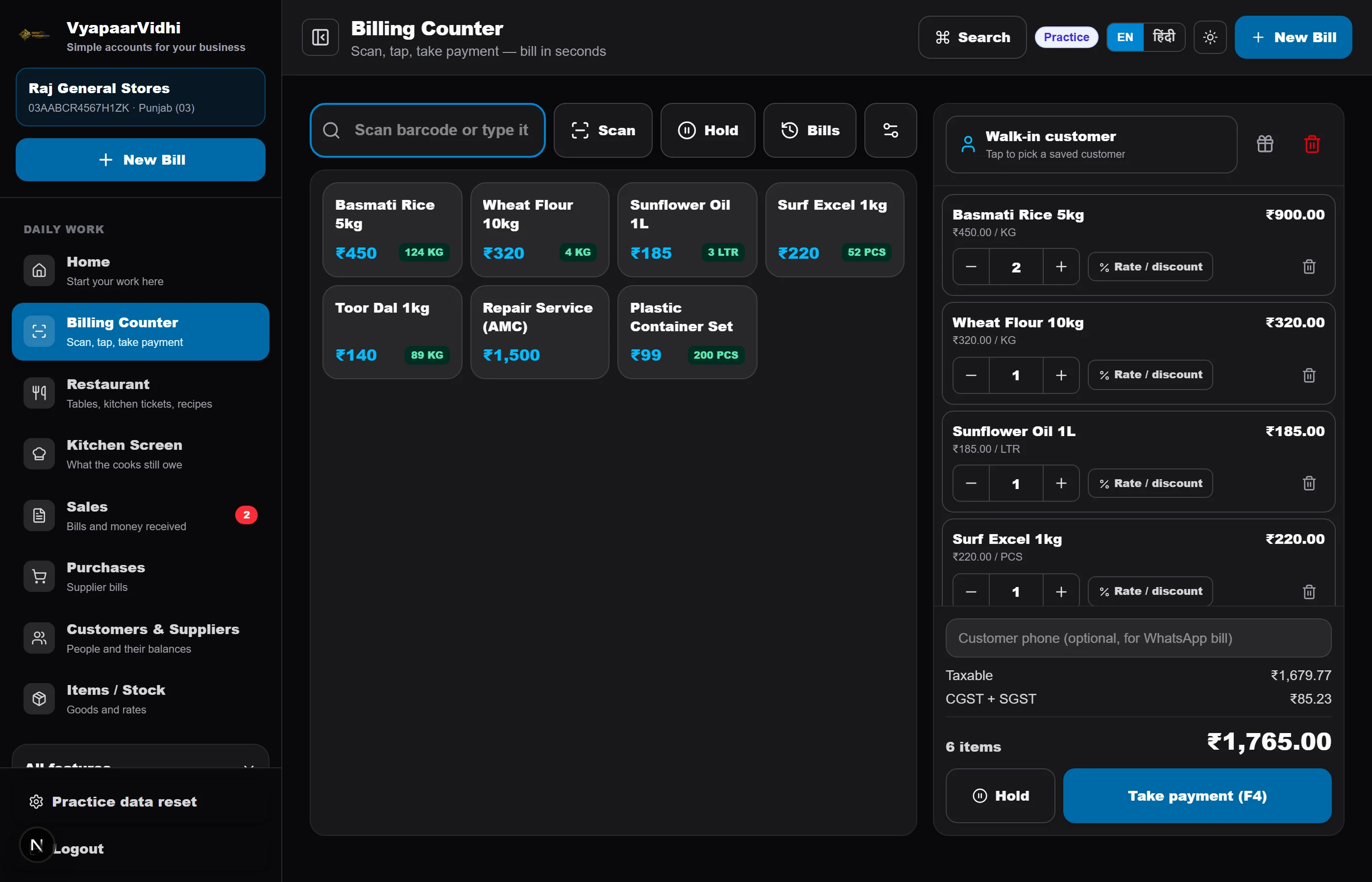Click Hold button in top toolbar
The height and width of the screenshot is (882, 1372).
707,130
